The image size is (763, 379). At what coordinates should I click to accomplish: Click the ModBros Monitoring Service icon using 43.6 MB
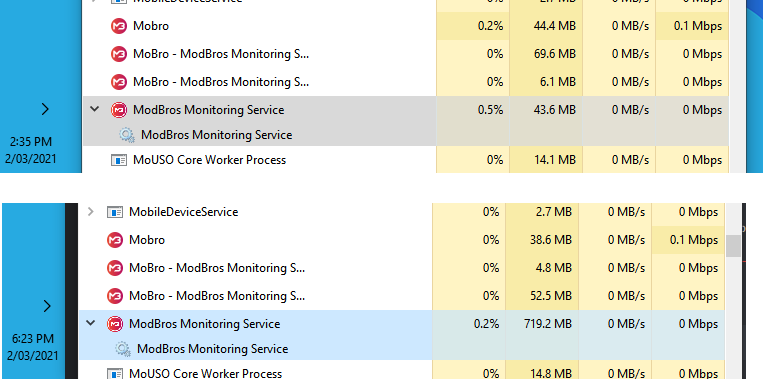119,110
